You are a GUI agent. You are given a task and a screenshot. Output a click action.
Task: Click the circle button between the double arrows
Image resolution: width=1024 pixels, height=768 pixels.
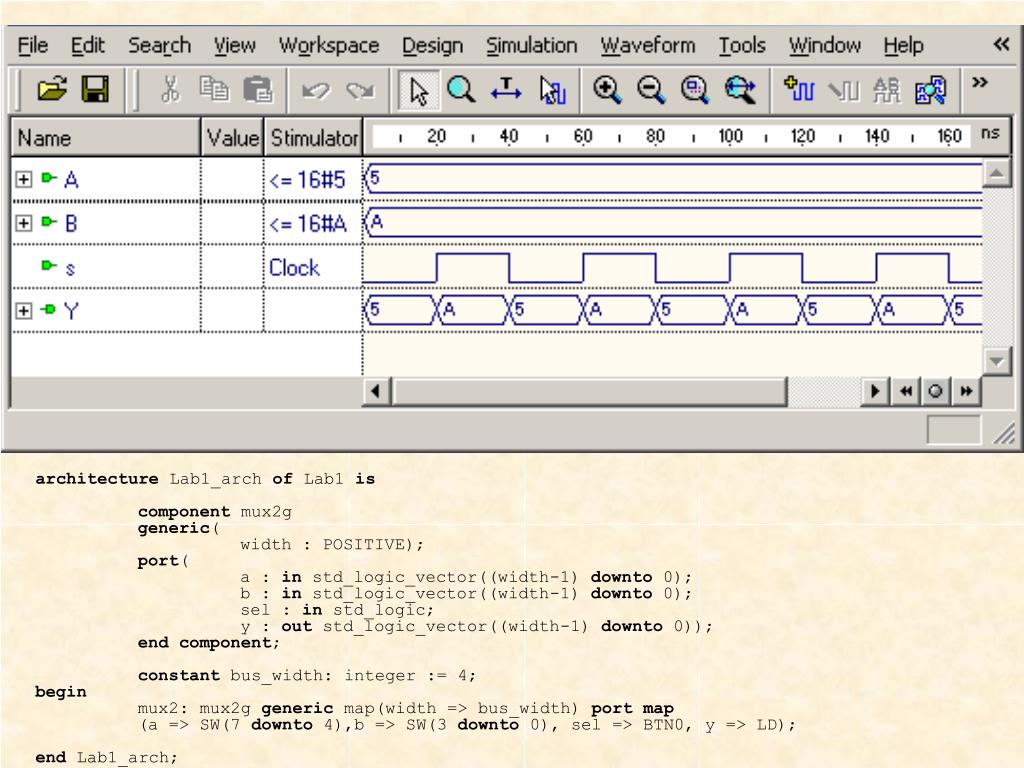coord(935,391)
